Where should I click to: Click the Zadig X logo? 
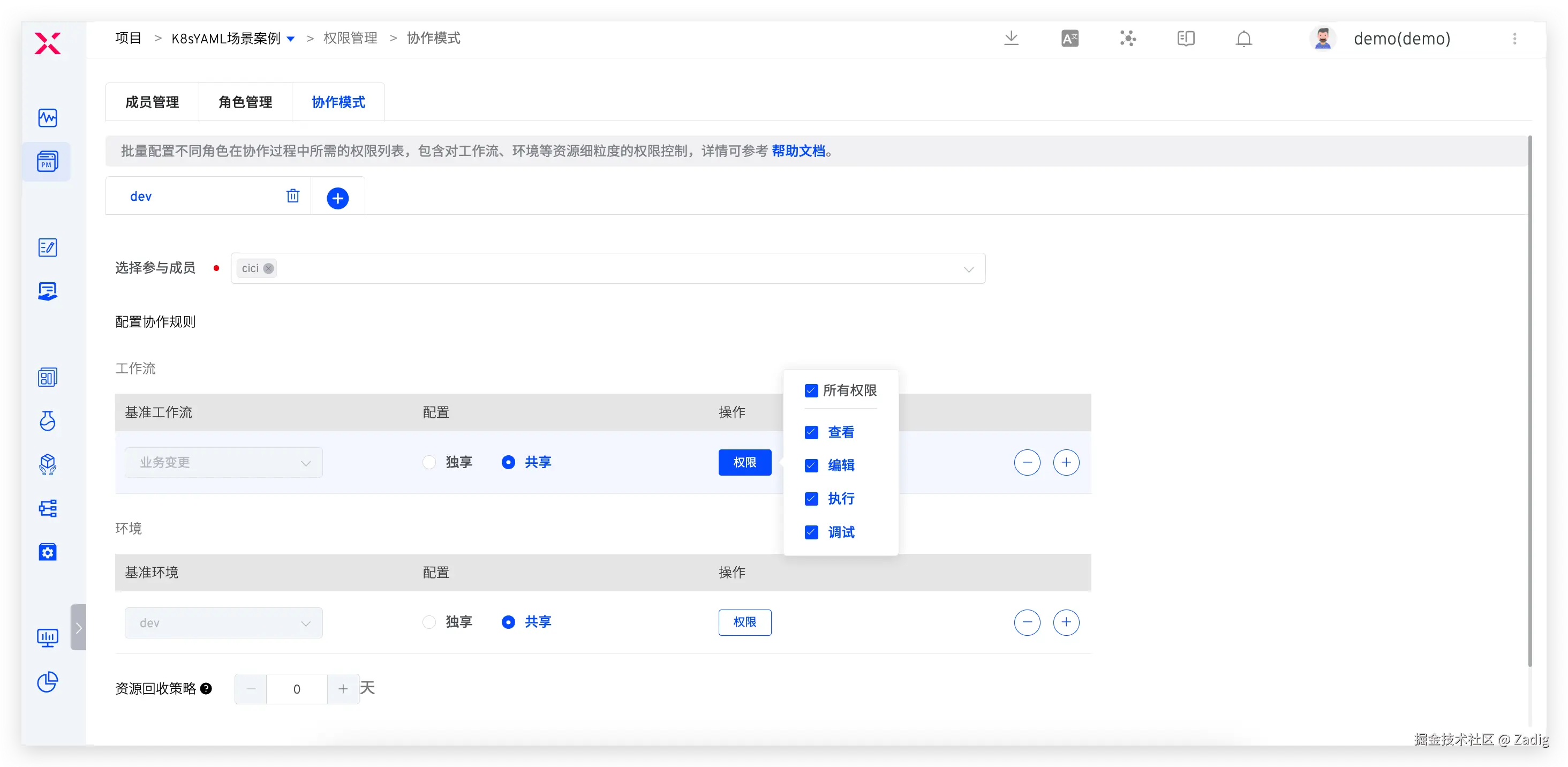pyautogui.click(x=48, y=43)
